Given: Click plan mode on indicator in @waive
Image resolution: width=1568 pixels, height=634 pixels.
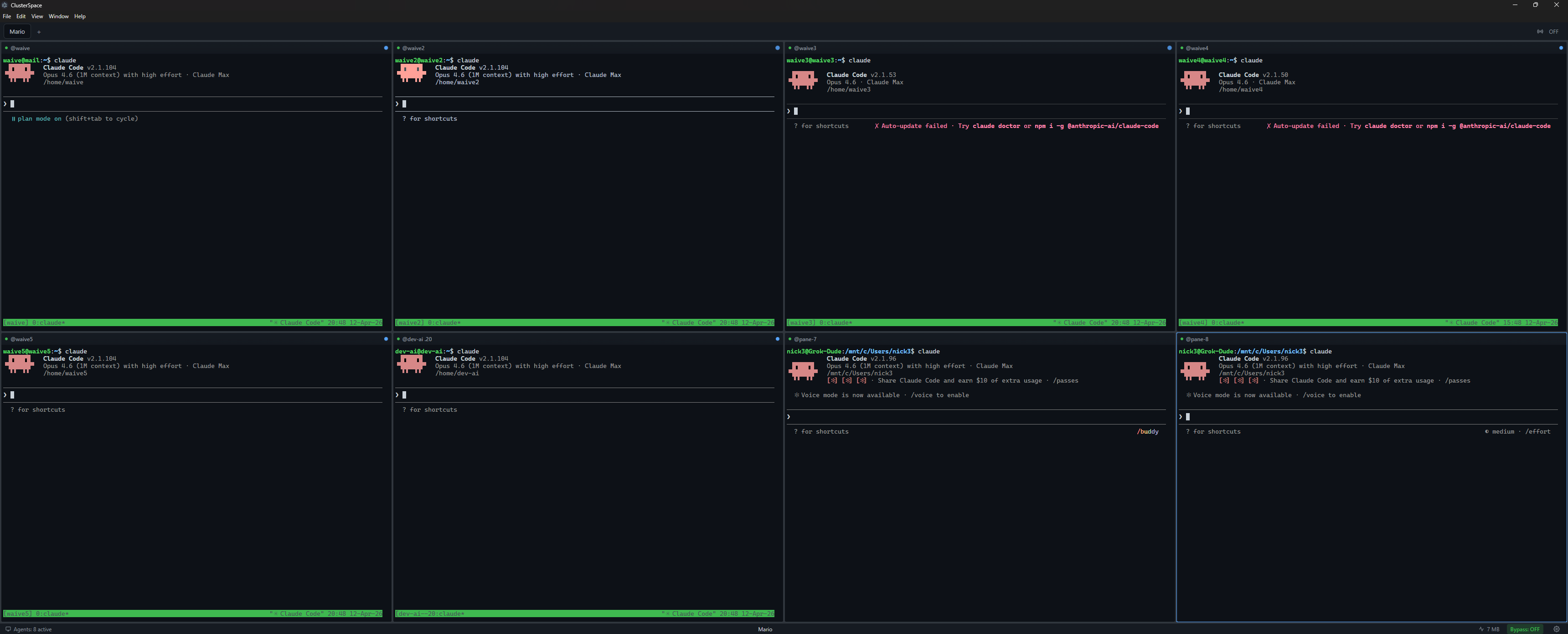Looking at the screenshot, I should [74, 118].
